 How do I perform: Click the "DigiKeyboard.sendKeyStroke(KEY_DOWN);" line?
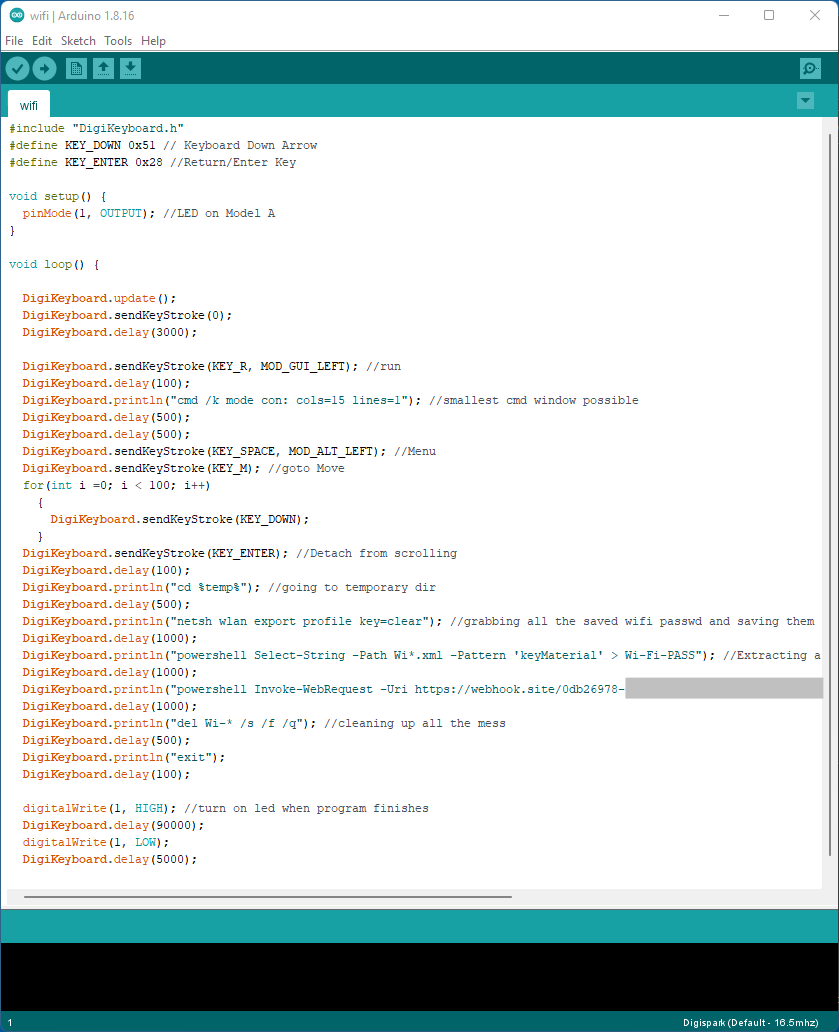tap(180, 519)
